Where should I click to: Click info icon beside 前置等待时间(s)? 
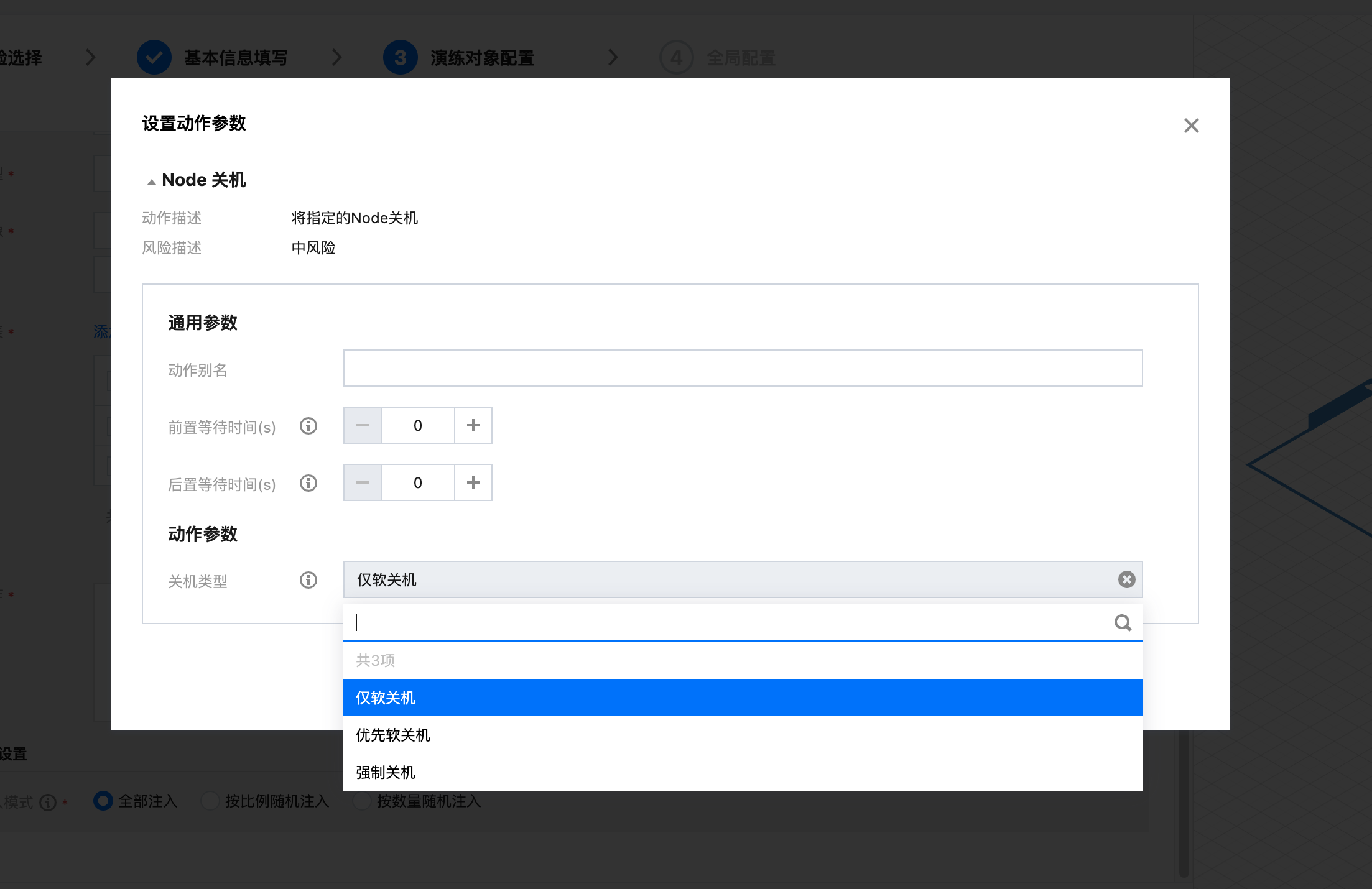308,426
